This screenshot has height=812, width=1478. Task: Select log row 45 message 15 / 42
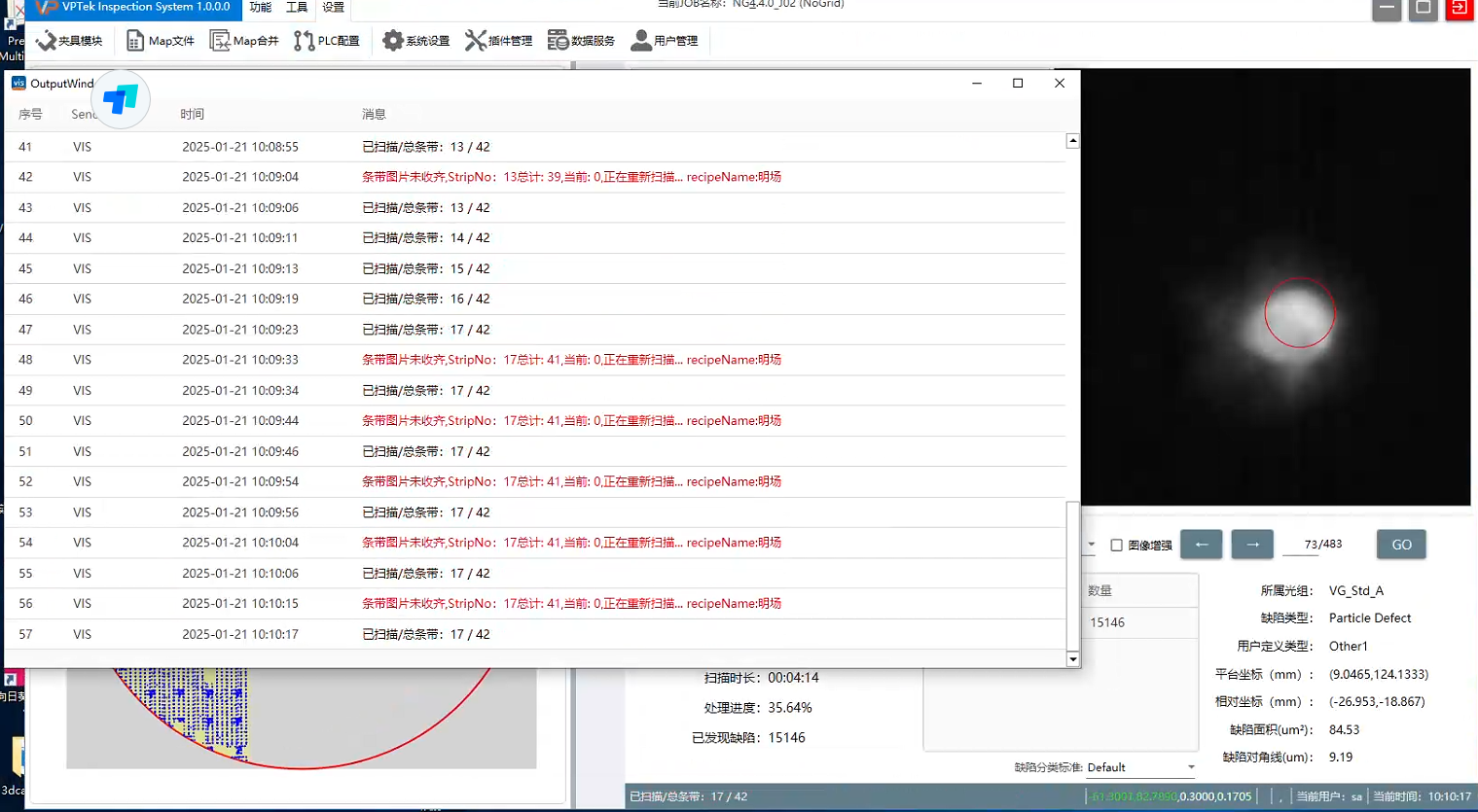(426, 268)
